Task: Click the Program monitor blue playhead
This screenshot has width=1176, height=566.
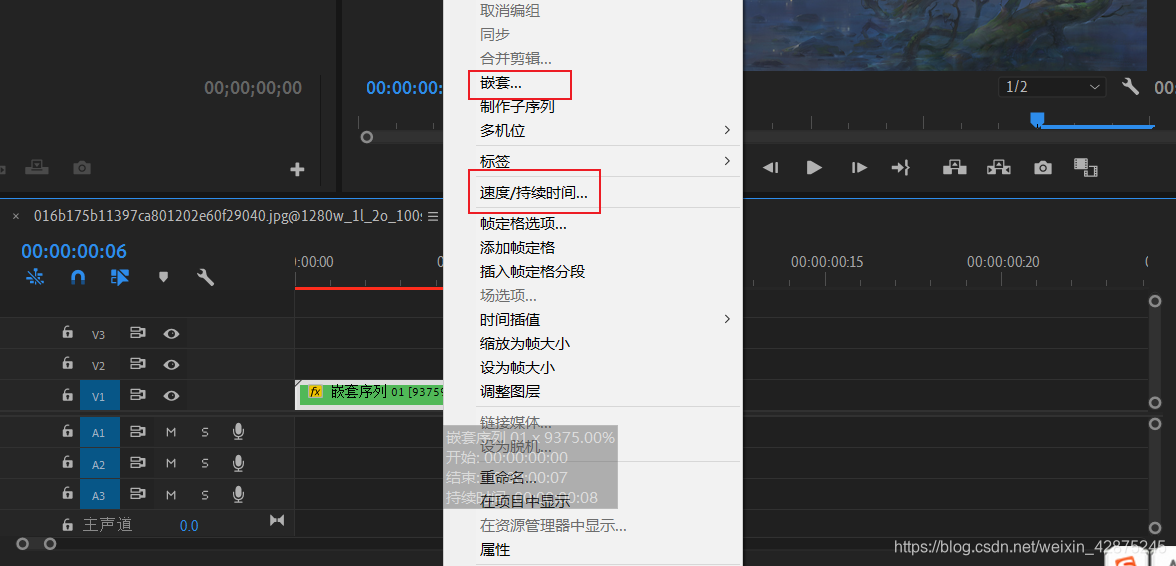Action: pos(1036,119)
